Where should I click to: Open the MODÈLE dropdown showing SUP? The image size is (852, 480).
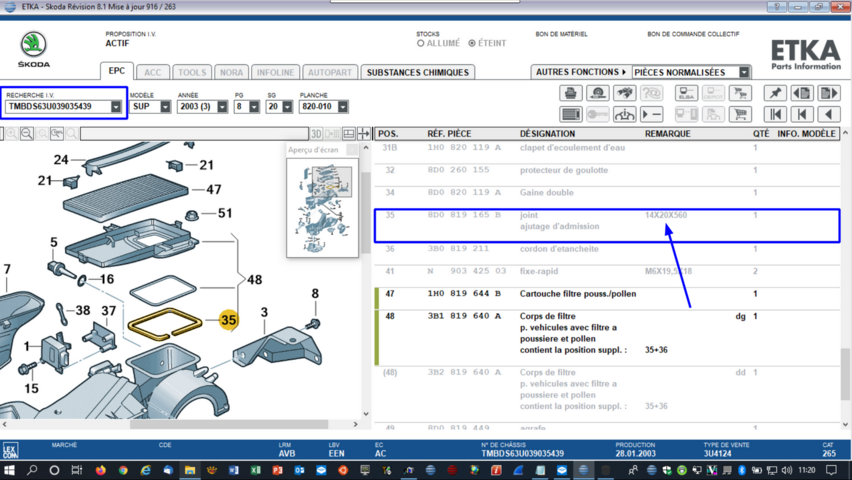coord(165,107)
